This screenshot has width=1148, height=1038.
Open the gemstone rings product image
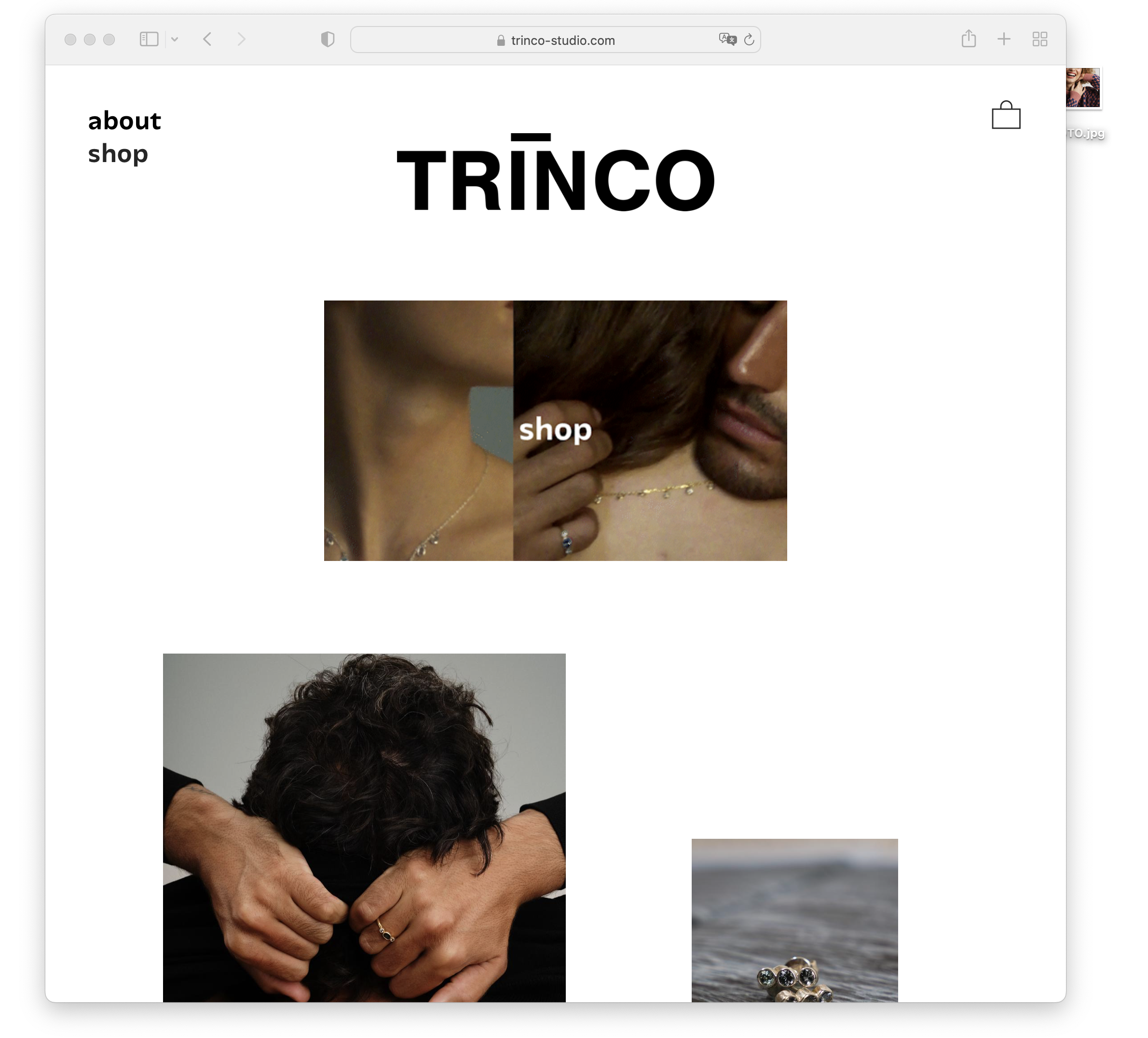pos(794,919)
